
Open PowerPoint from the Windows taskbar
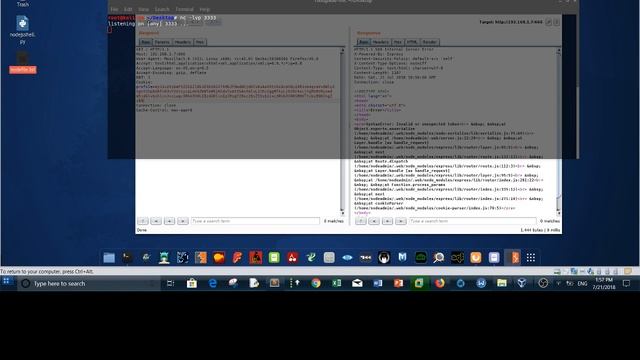pyautogui.click(x=398, y=283)
